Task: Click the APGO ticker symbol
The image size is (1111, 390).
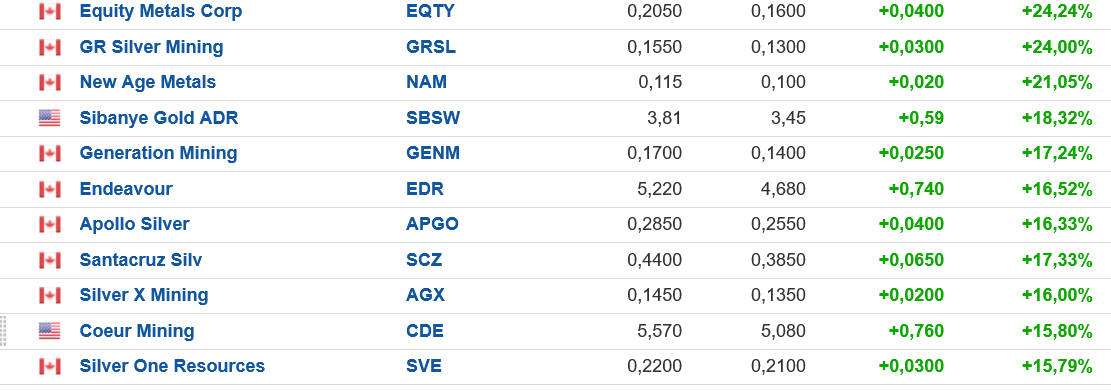Action: [432, 224]
